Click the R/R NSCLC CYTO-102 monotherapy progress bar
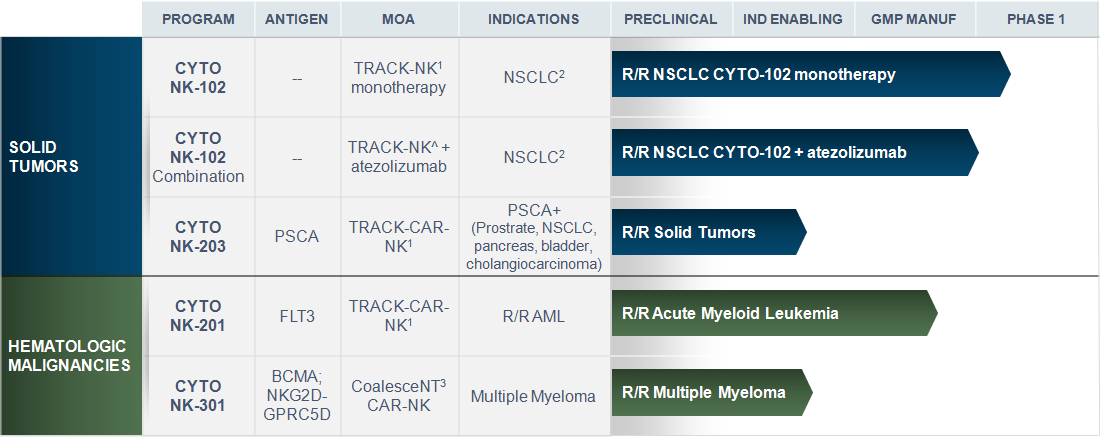This screenshot has height=437, width=1100. 811,74
